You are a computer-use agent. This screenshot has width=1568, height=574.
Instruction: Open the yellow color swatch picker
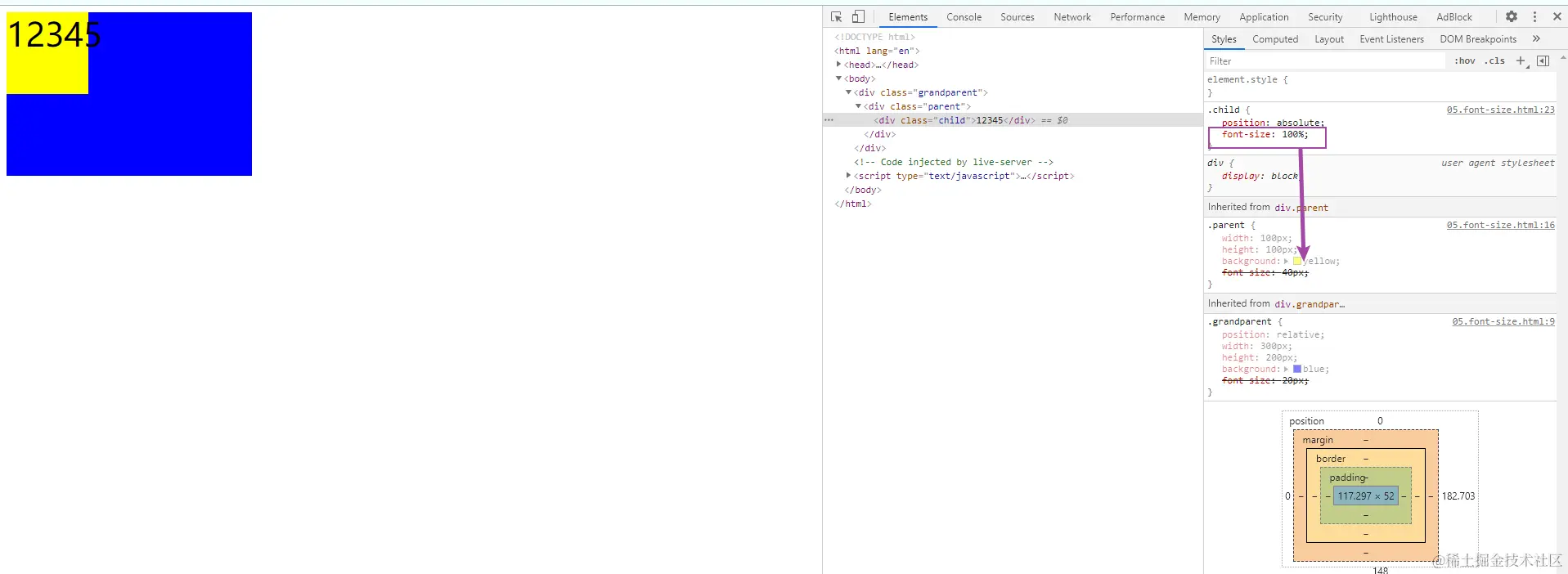pos(1297,262)
